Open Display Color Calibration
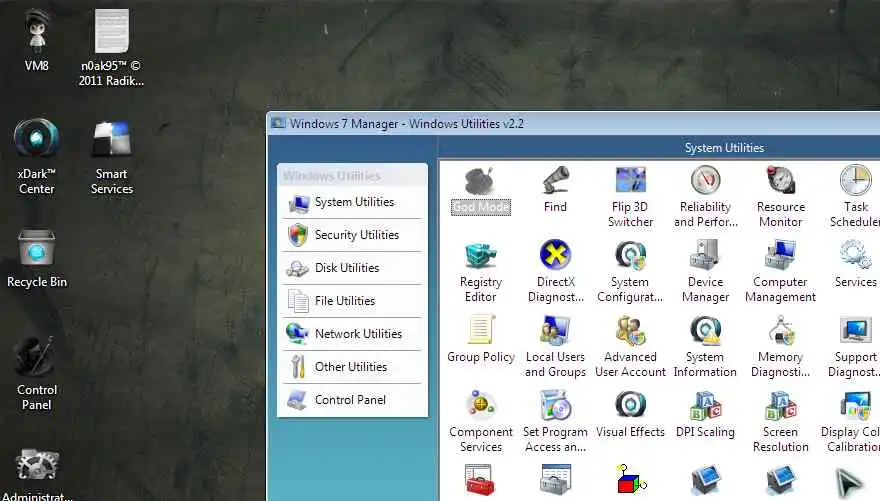The image size is (880, 501). point(851,422)
